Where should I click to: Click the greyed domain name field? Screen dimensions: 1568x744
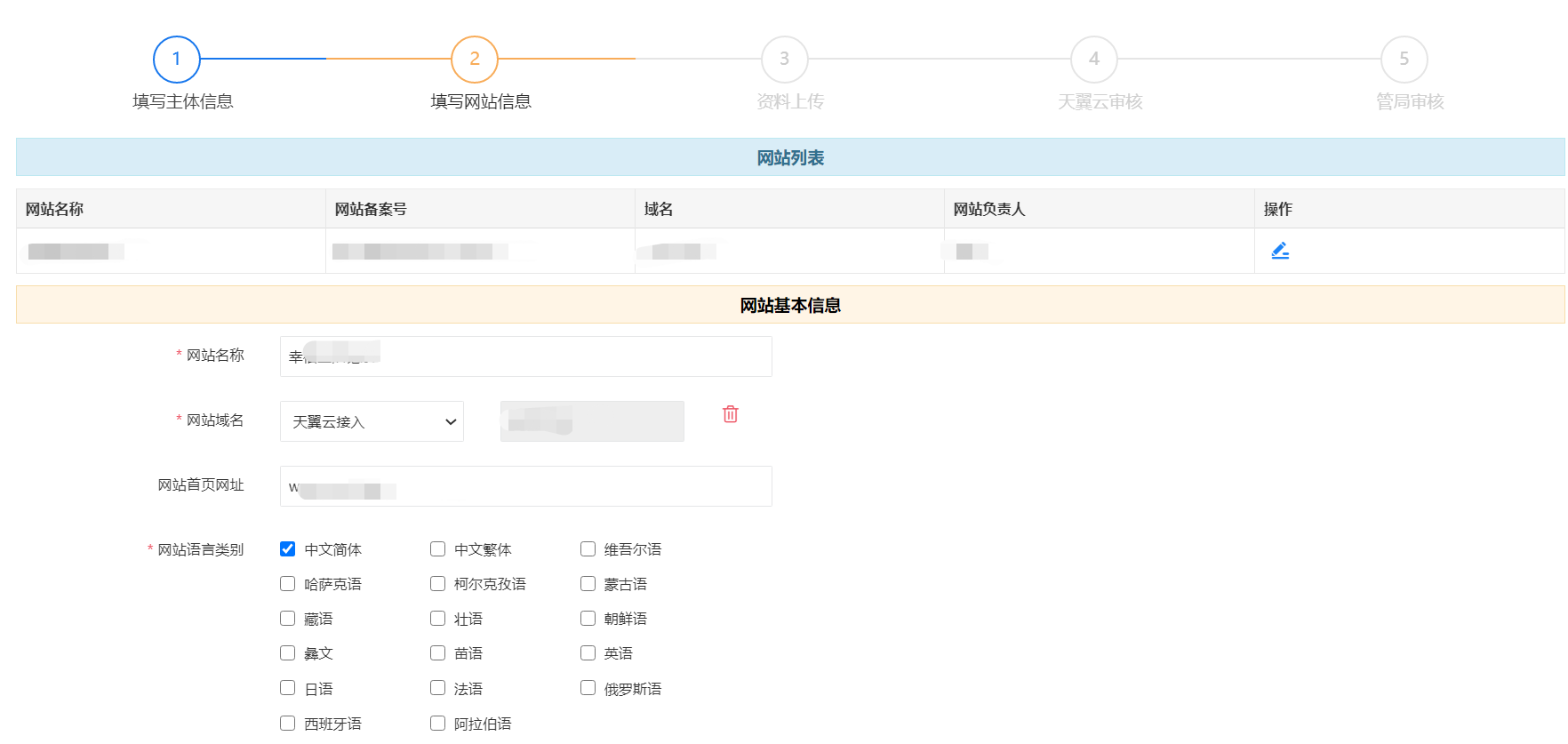tap(592, 421)
